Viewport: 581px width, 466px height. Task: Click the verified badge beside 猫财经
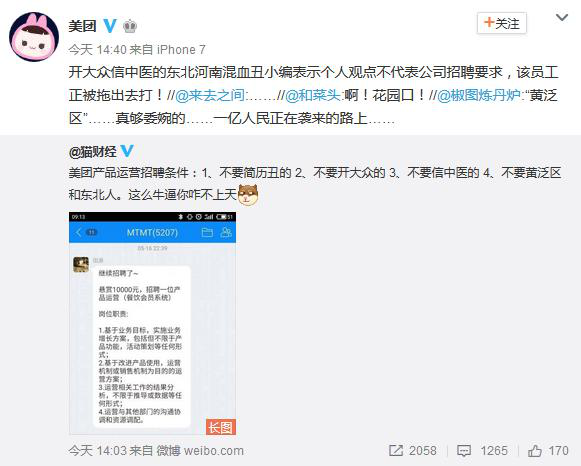(x=127, y=151)
